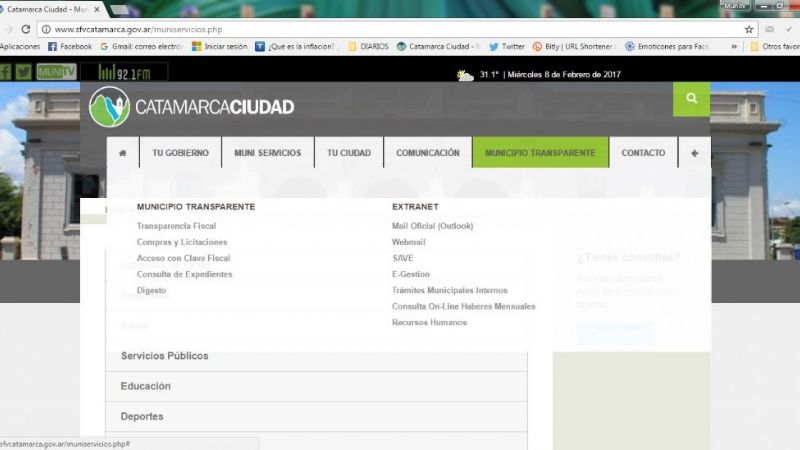
Task: Click the EXTRANET column heading
Action: pyautogui.click(x=415, y=207)
